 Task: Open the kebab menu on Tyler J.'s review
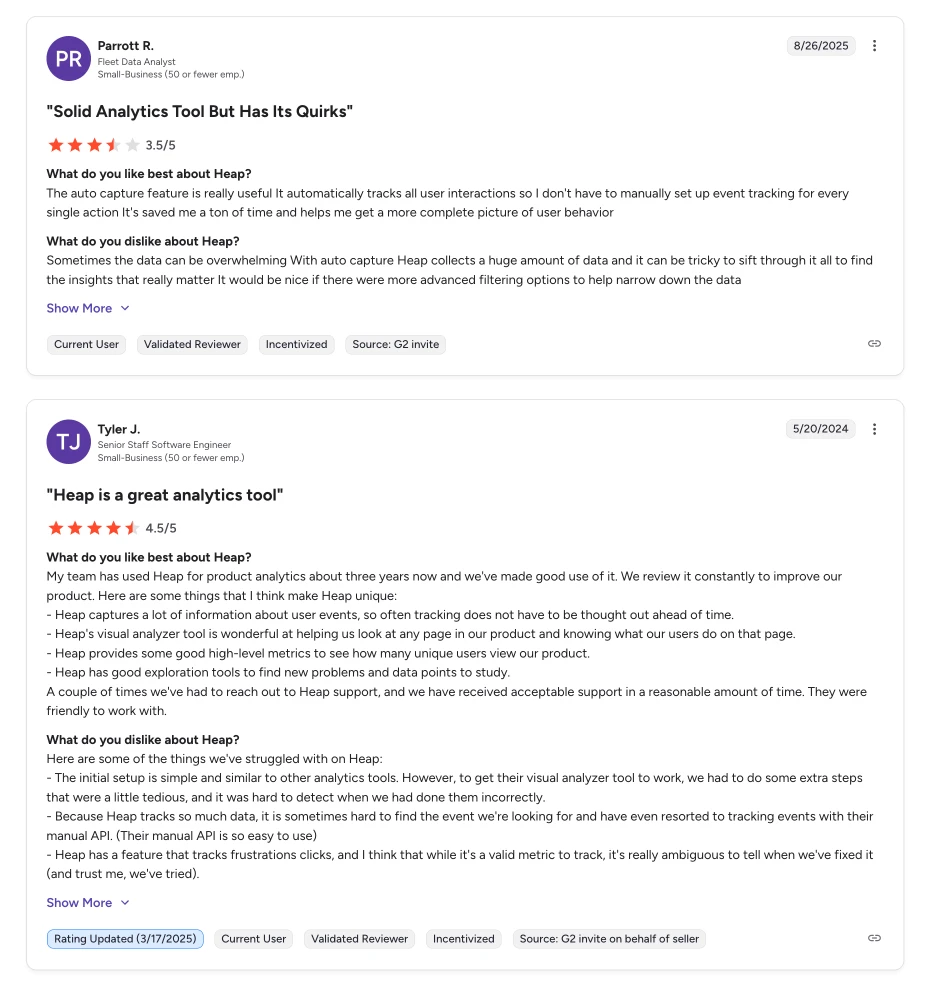(874, 429)
